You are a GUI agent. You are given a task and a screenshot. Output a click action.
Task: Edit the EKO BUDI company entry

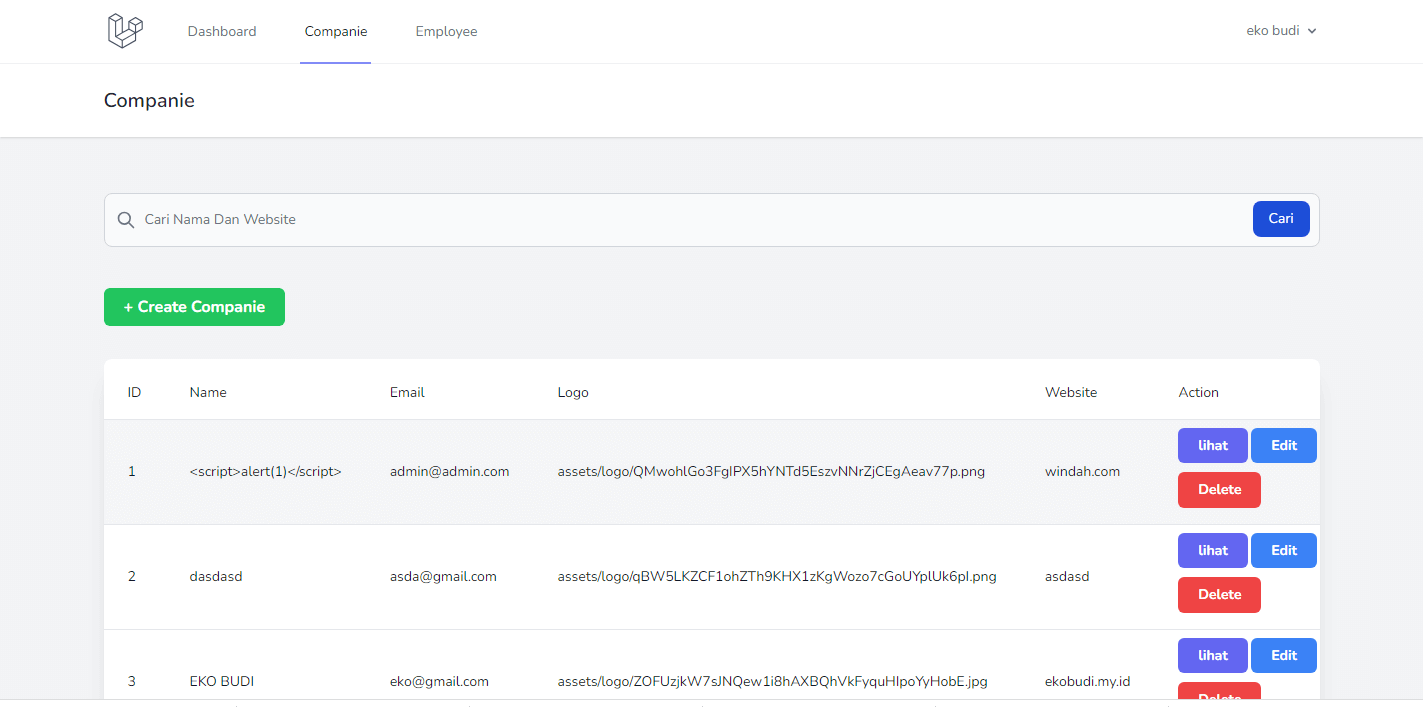[x=1284, y=656]
